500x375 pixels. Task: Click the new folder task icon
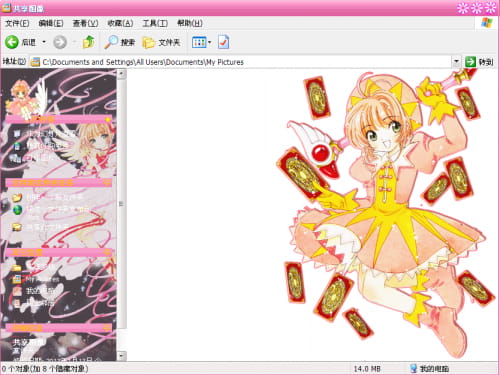point(17,197)
